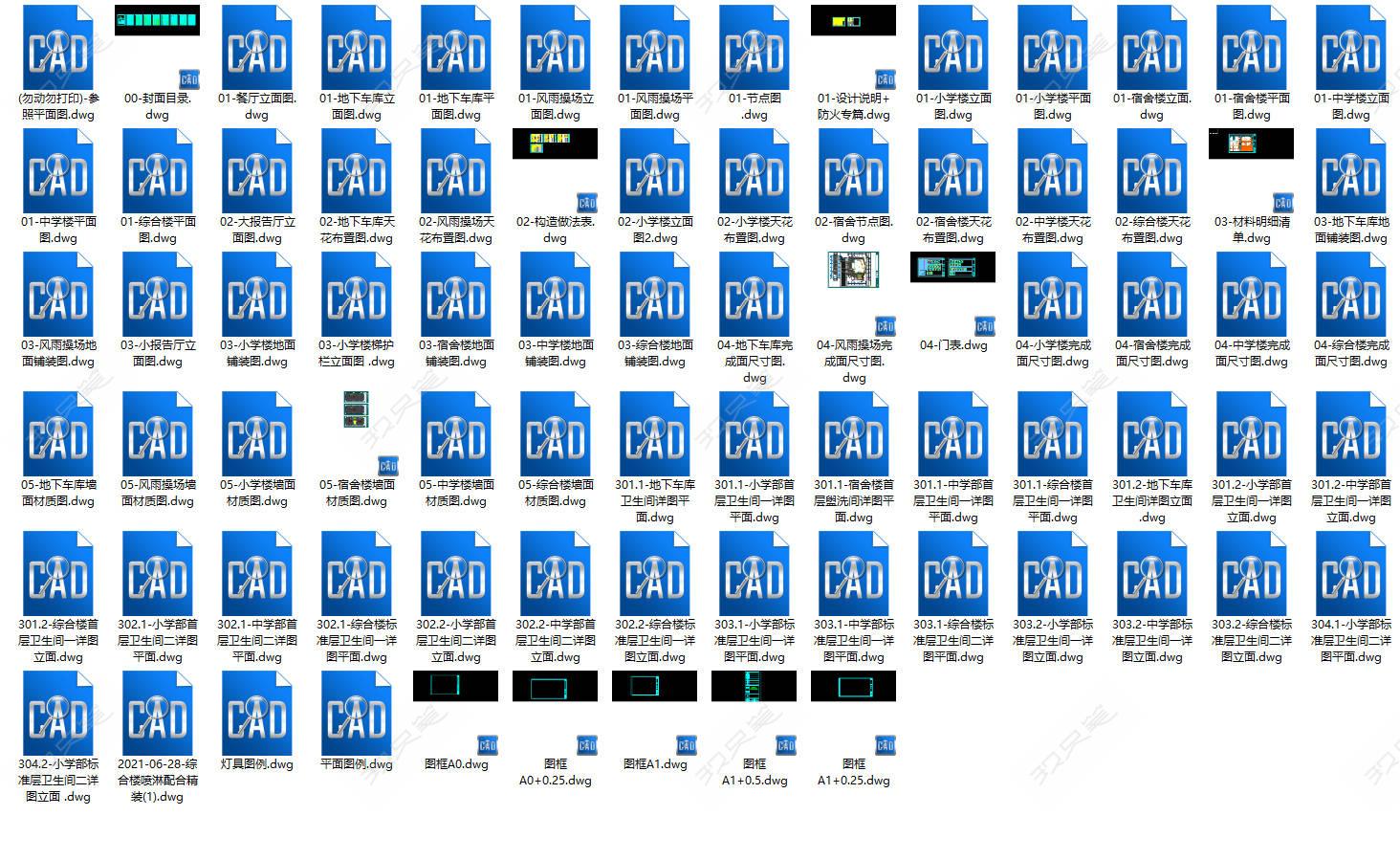The height and width of the screenshot is (860, 1400).
Task: Click the 03-综合楼地面铺装图.dwg file name
Action: click(654, 353)
